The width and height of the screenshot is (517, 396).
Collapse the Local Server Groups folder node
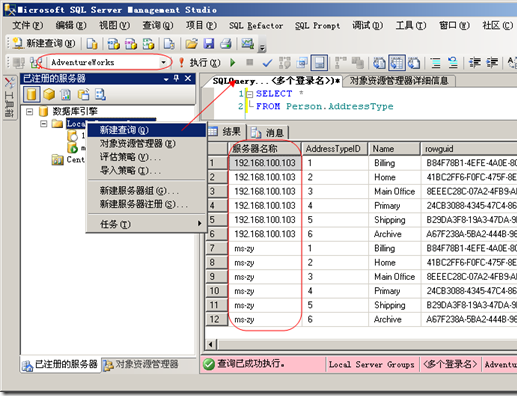pos(44,124)
